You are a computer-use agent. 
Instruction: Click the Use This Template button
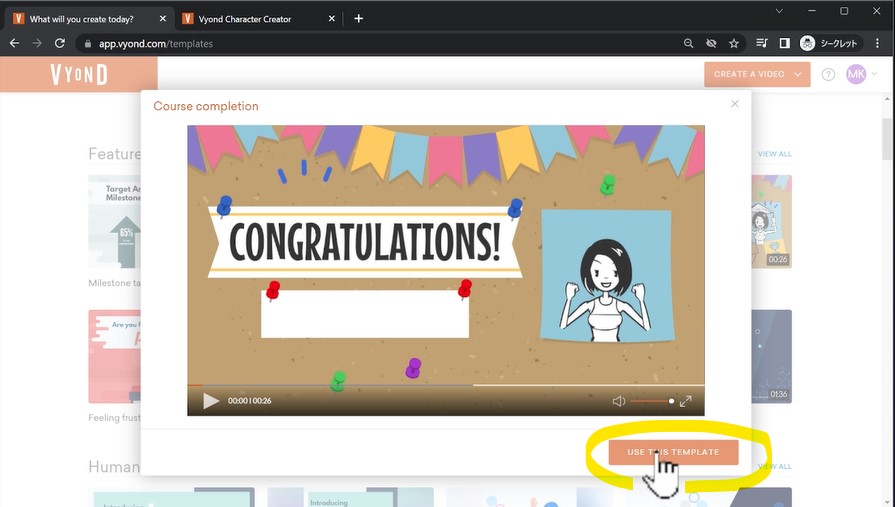[673, 452]
